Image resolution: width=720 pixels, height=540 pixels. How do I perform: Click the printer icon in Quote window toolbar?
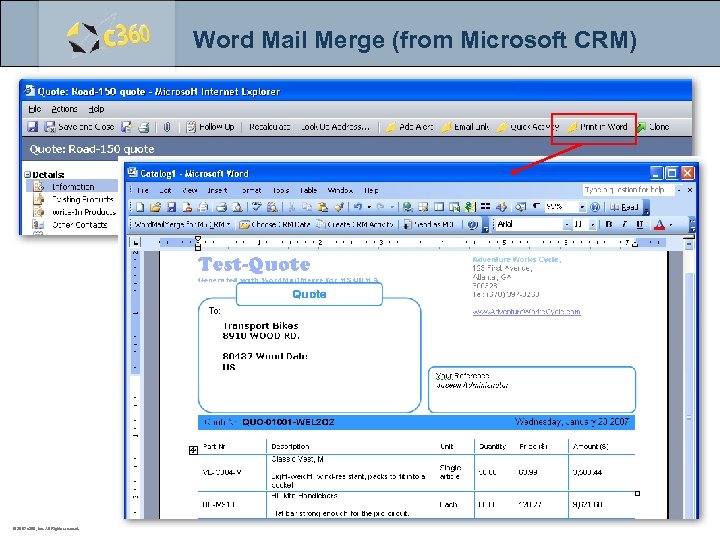point(144,127)
